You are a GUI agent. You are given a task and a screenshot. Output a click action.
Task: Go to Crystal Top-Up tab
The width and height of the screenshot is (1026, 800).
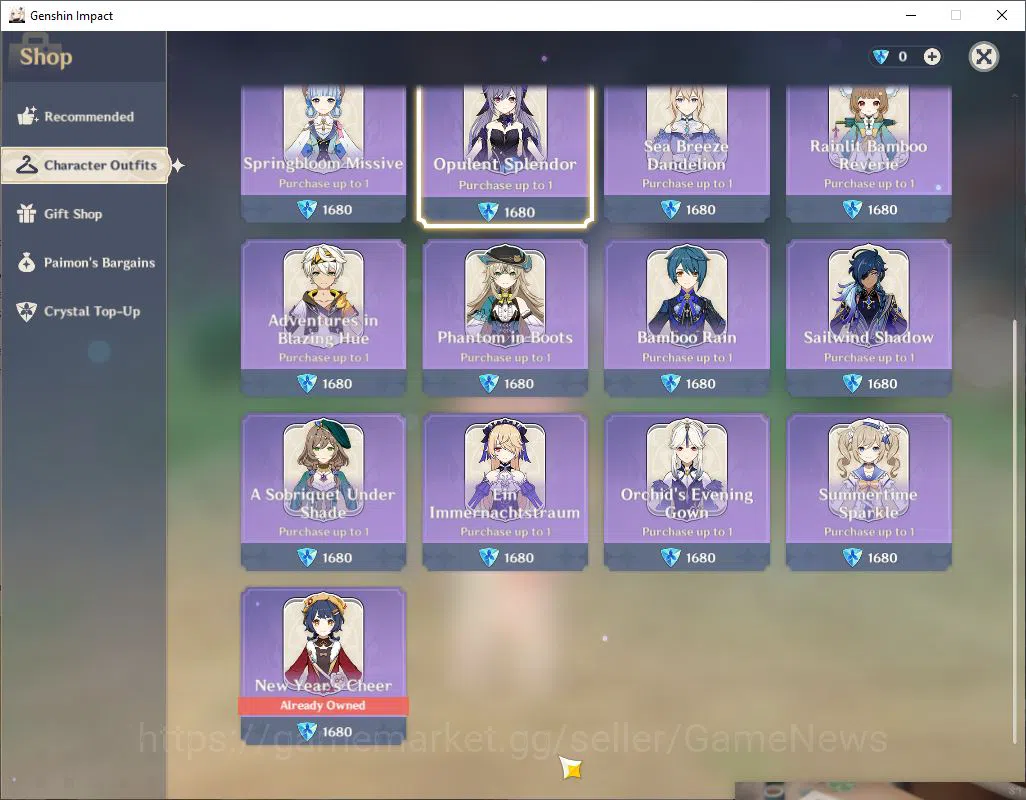(x=84, y=311)
